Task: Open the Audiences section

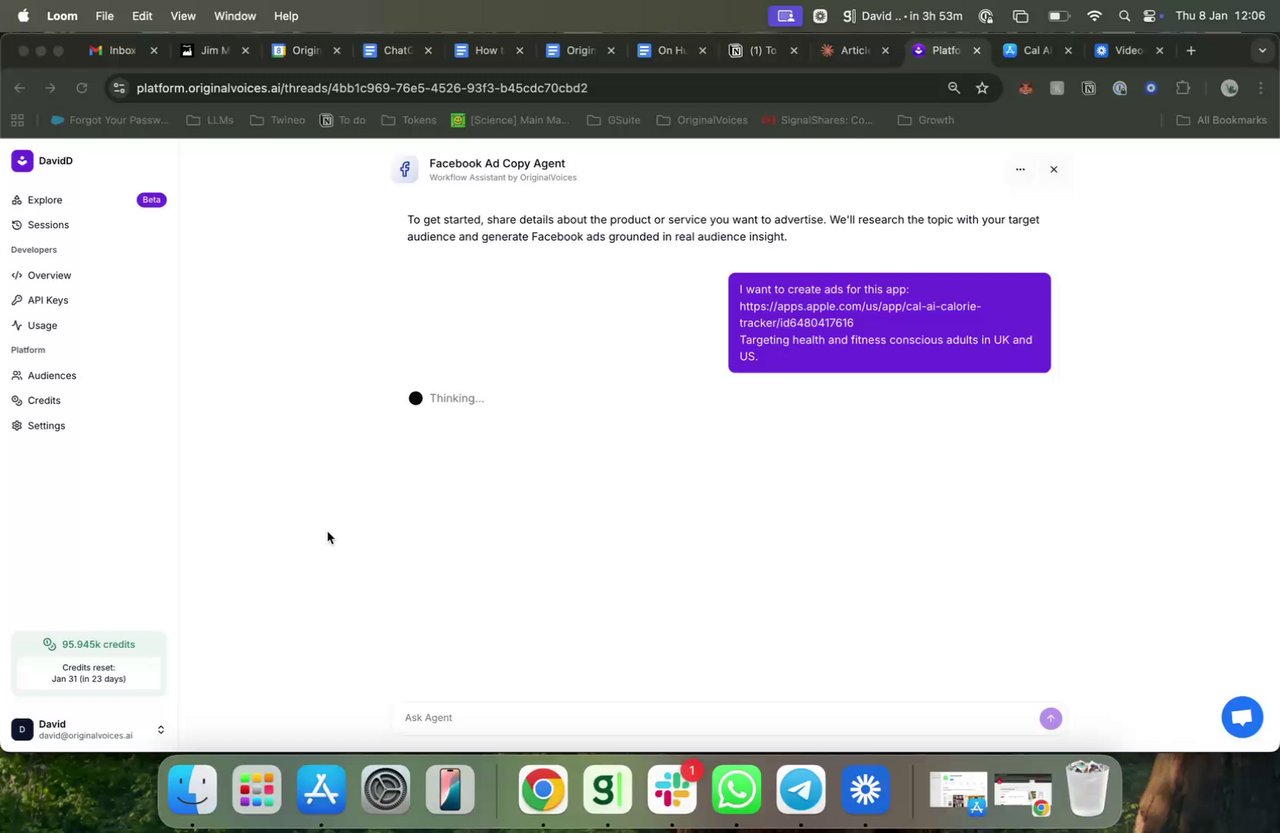Action: 52,376
